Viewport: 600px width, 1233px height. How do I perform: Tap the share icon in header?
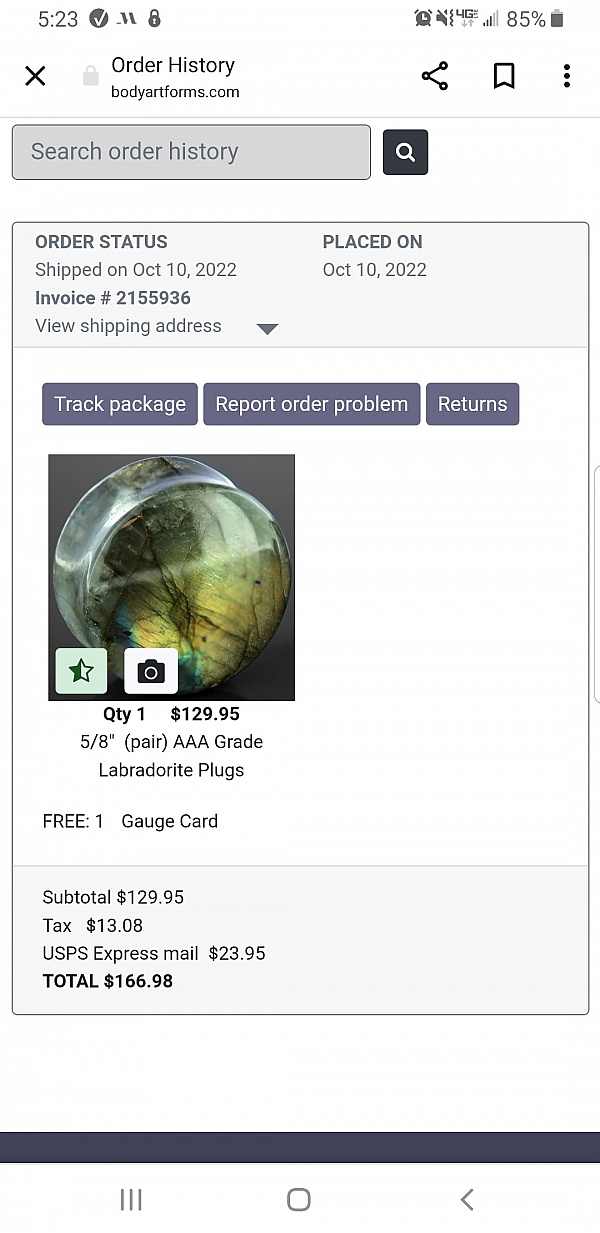435,76
